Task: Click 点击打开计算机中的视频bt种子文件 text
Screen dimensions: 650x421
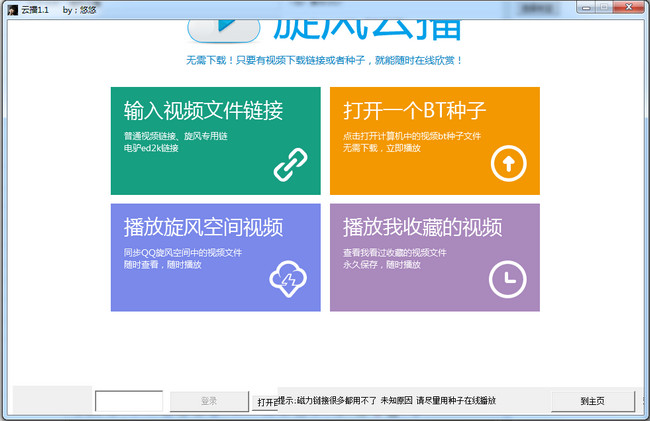Action: (x=412, y=136)
